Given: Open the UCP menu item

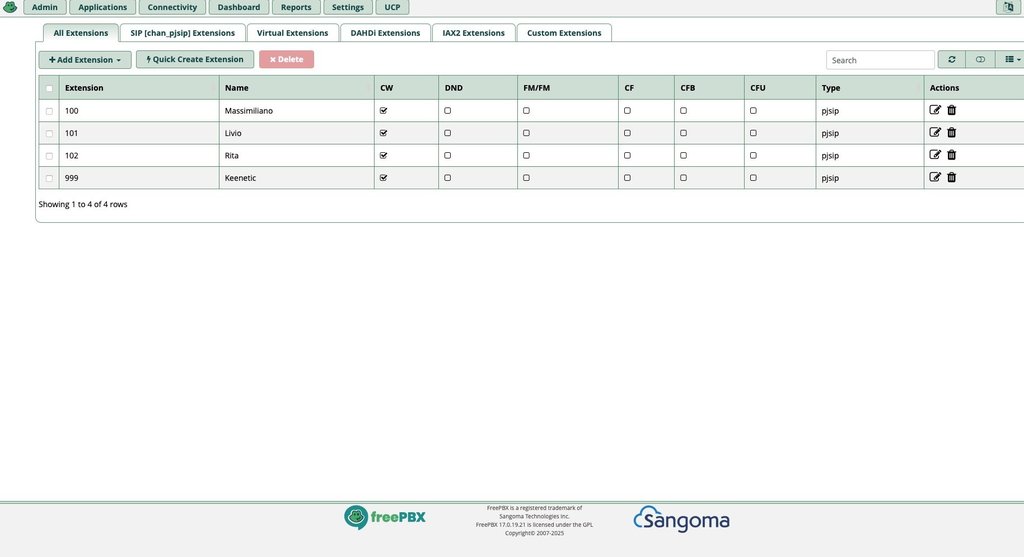Looking at the screenshot, I should click(392, 7).
